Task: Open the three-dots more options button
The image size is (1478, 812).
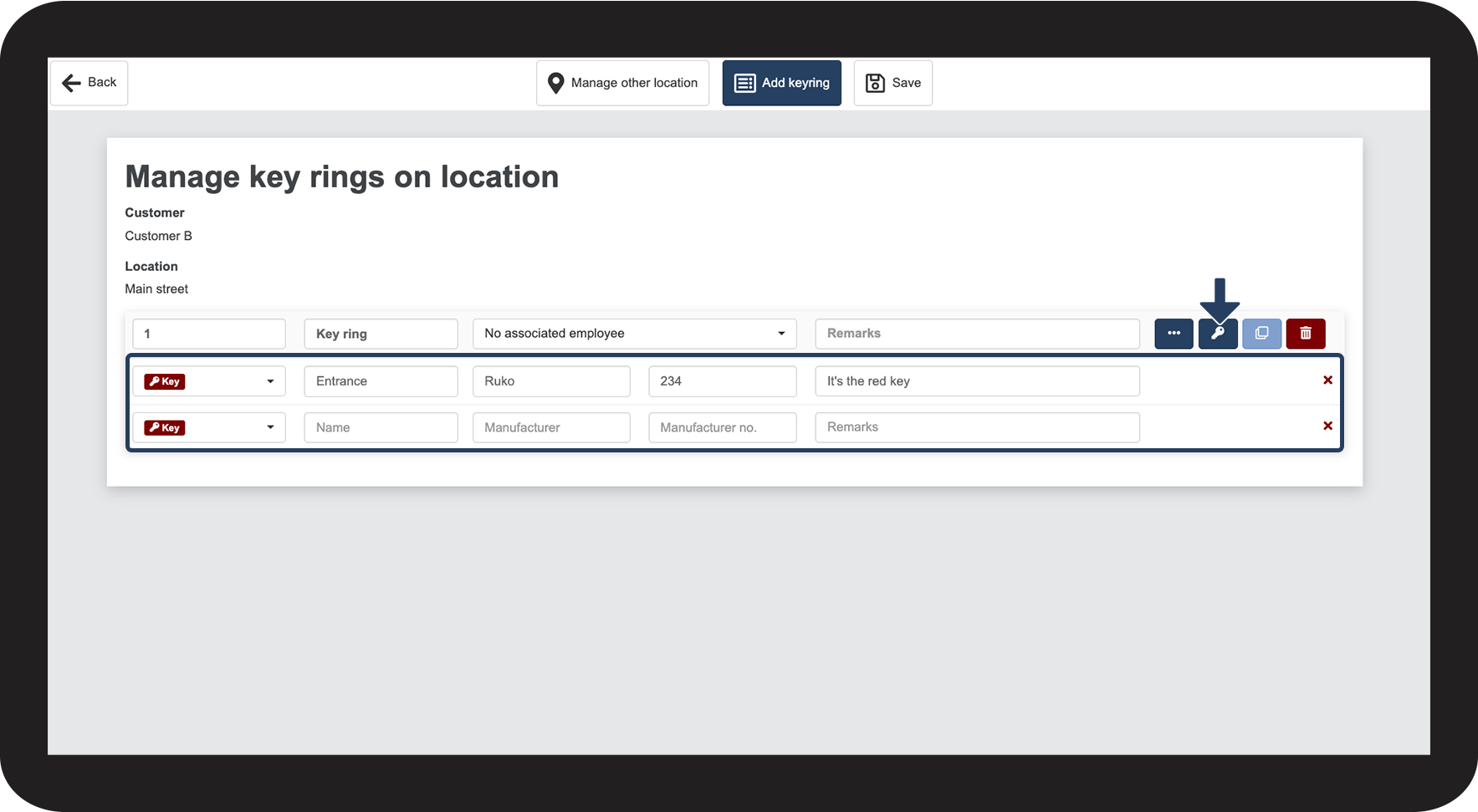Action: pyautogui.click(x=1174, y=334)
